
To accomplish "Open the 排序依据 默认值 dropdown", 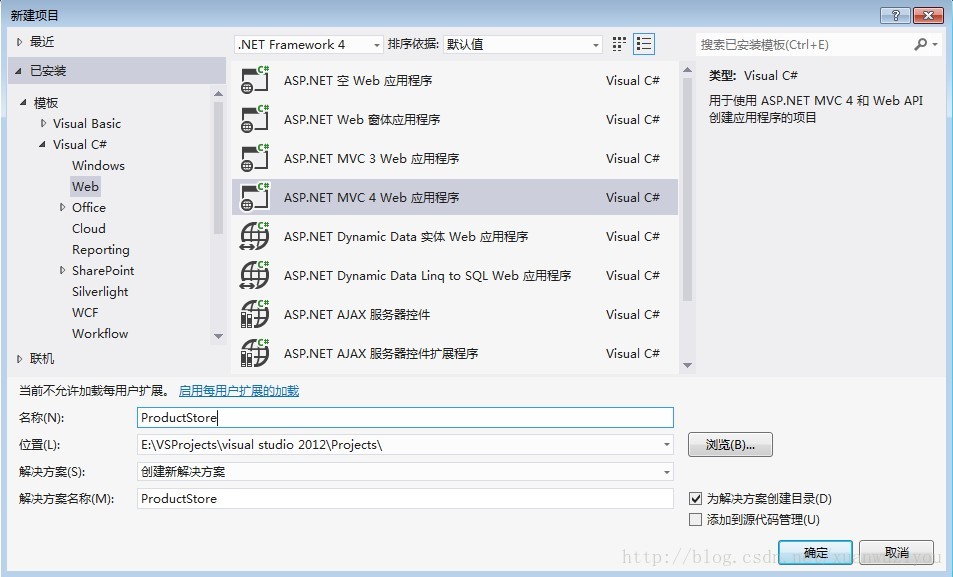I will (596, 45).
